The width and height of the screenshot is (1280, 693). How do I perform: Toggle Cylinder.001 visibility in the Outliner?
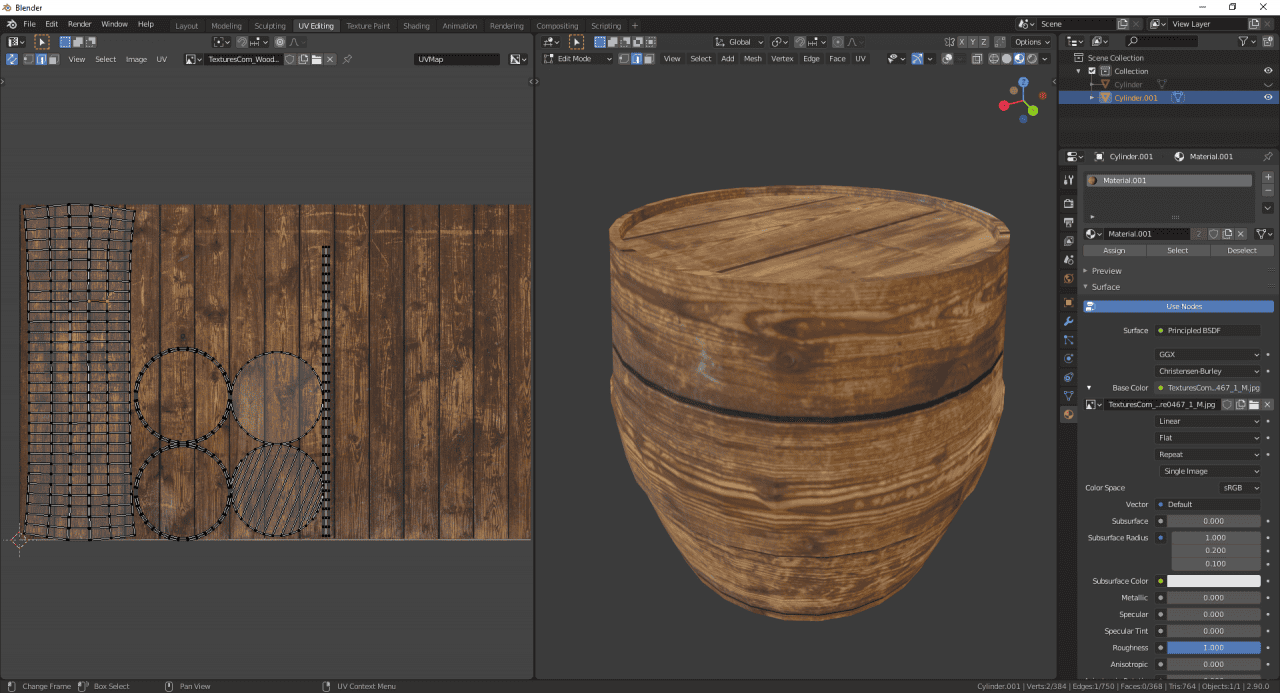1267,97
